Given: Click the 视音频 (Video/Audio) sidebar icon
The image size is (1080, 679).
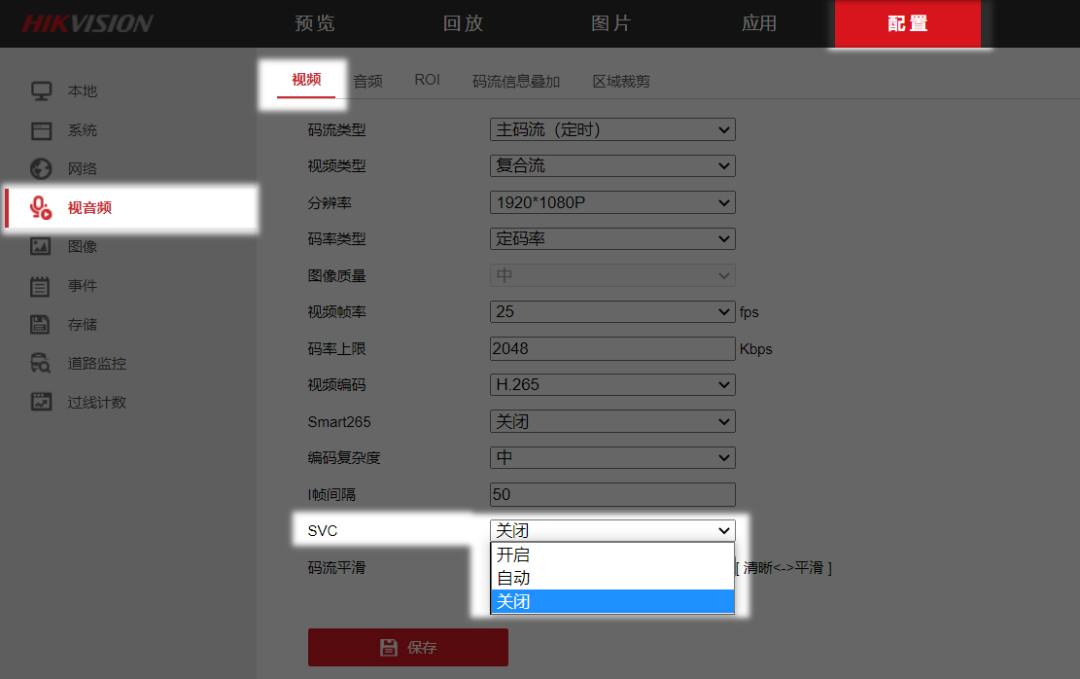Looking at the screenshot, I should [x=40, y=207].
